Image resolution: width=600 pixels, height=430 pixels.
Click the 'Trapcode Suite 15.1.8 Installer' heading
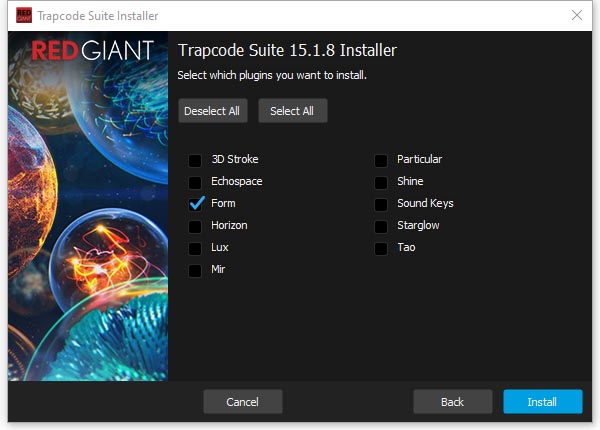(287, 50)
